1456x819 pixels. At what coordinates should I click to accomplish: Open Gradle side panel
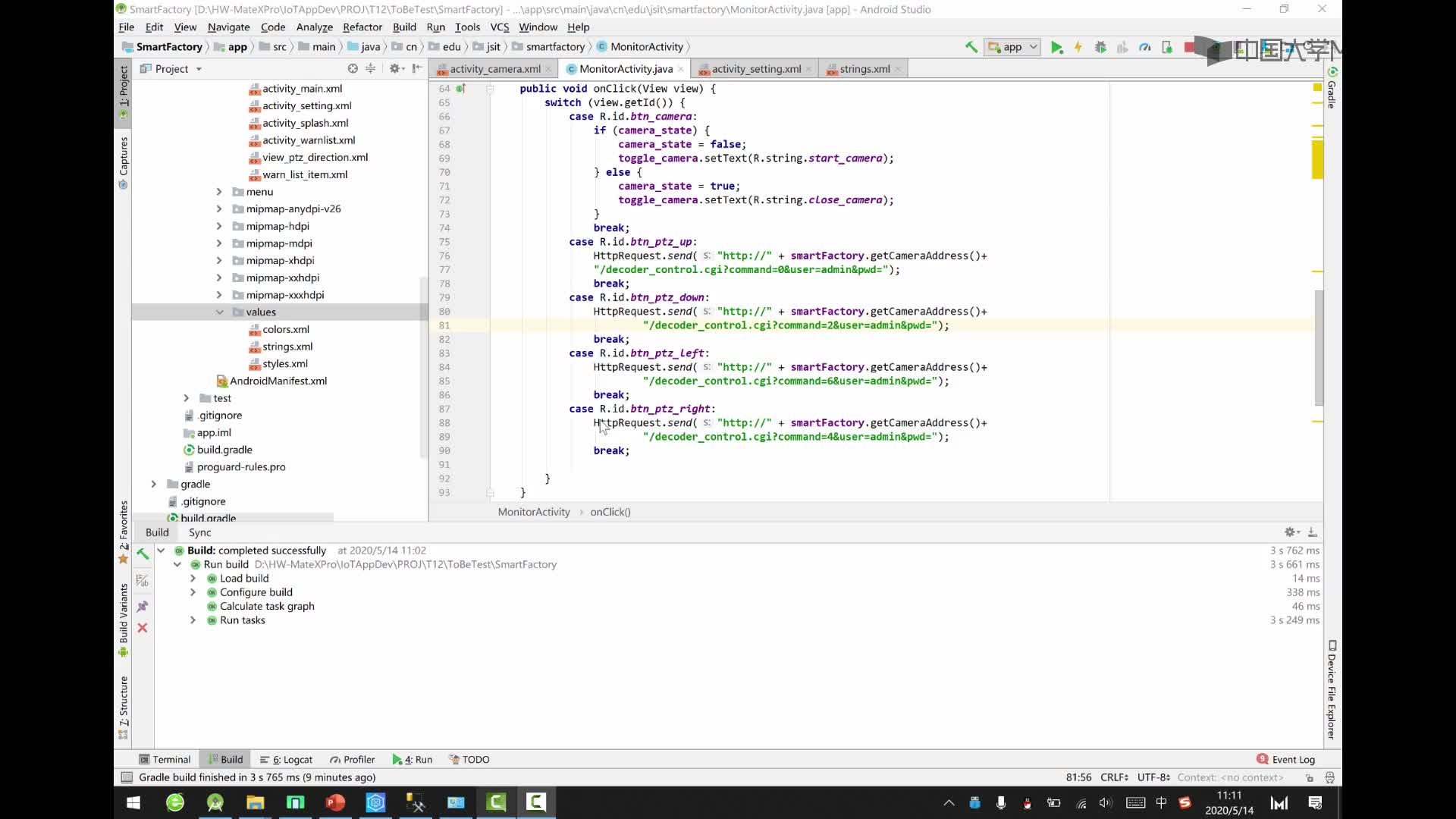[1332, 87]
